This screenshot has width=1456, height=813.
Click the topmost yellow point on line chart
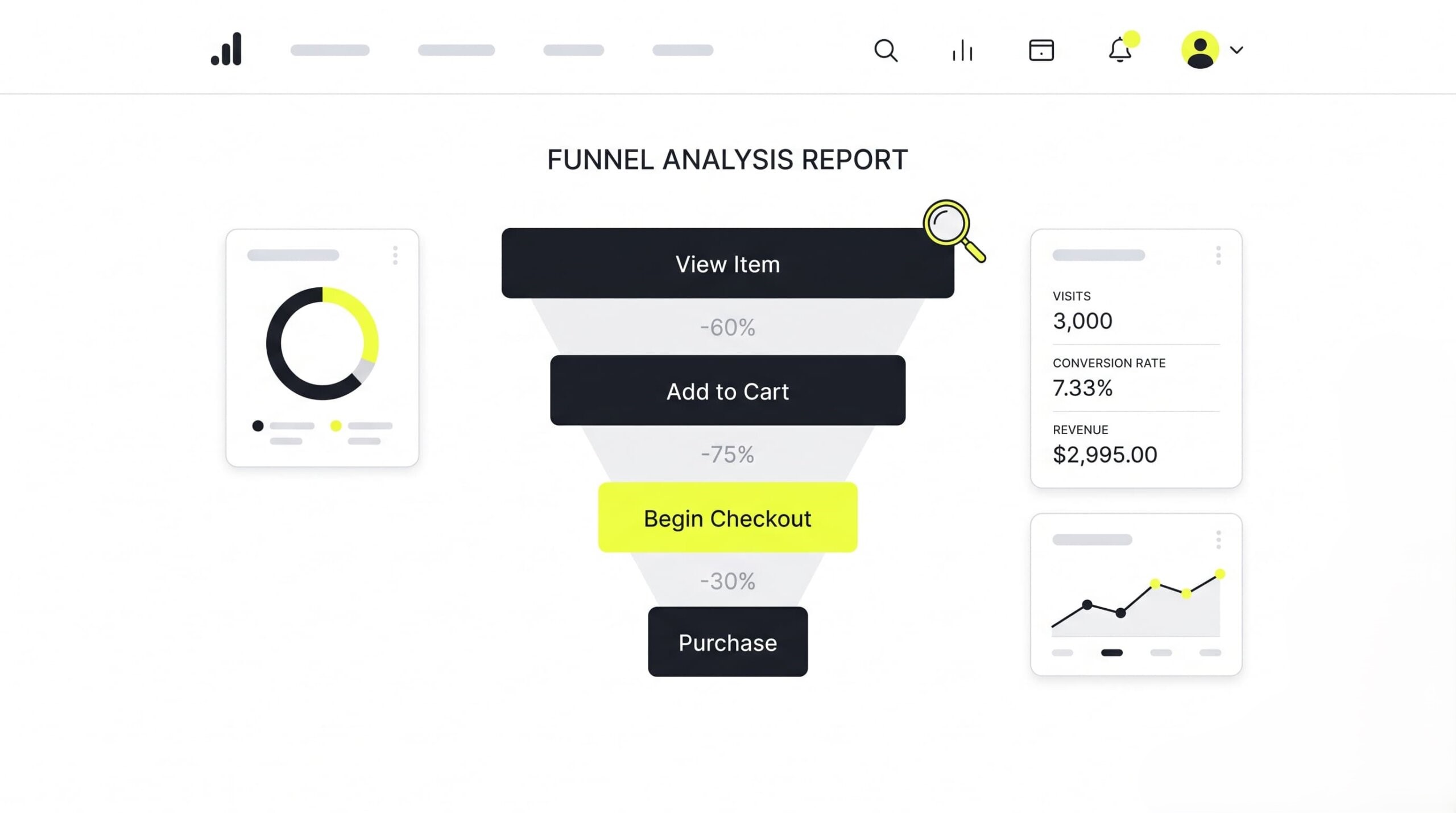coord(1220,574)
